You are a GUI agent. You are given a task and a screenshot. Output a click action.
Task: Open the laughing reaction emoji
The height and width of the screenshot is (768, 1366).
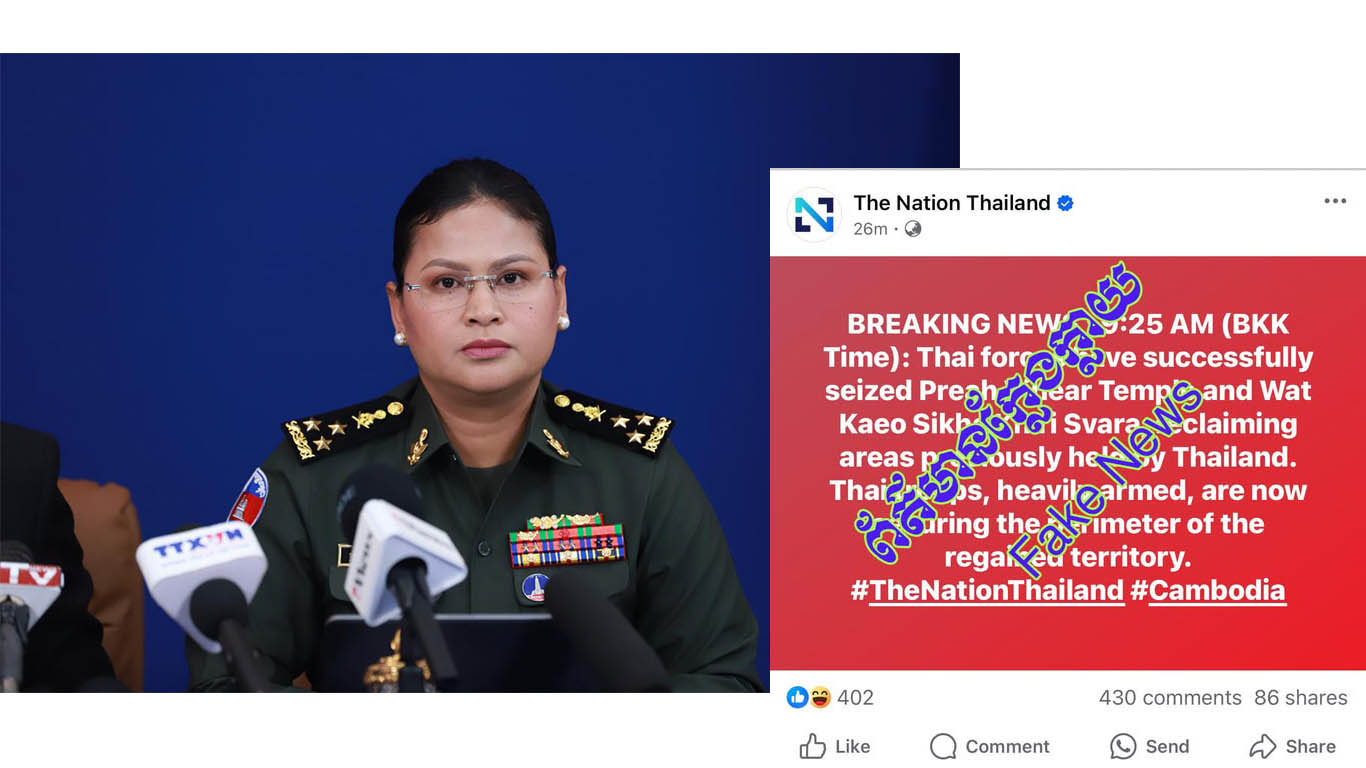click(820, 697)
